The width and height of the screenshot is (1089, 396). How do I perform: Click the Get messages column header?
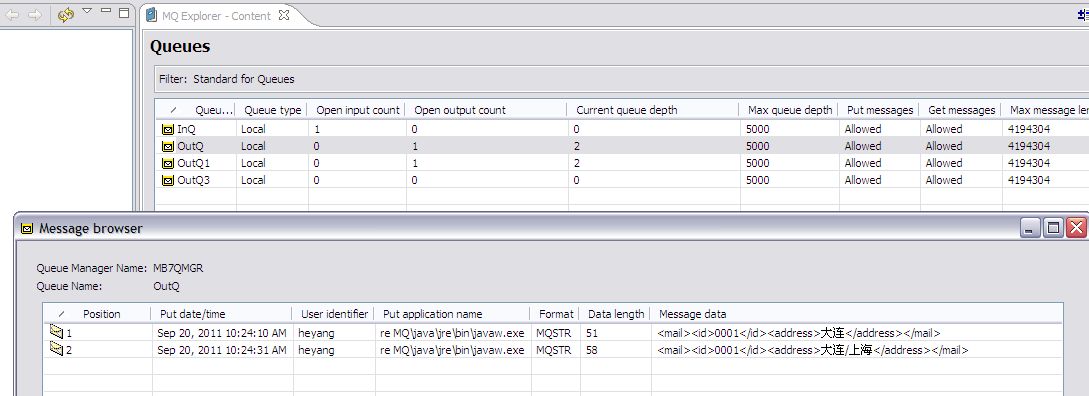(x=961, y=110)
